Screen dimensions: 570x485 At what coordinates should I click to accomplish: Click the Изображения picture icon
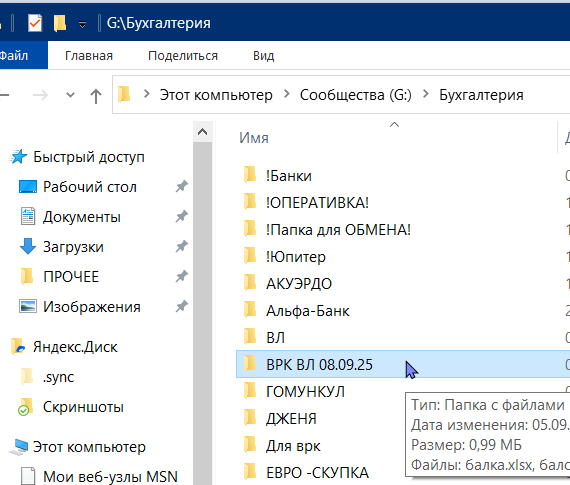[28, 306]
